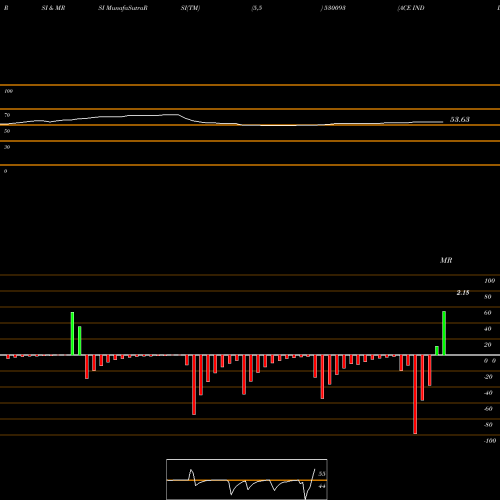Select the last tall green bar at right
The width and height of the screenshot is (500, 500).
pos(444,333)
